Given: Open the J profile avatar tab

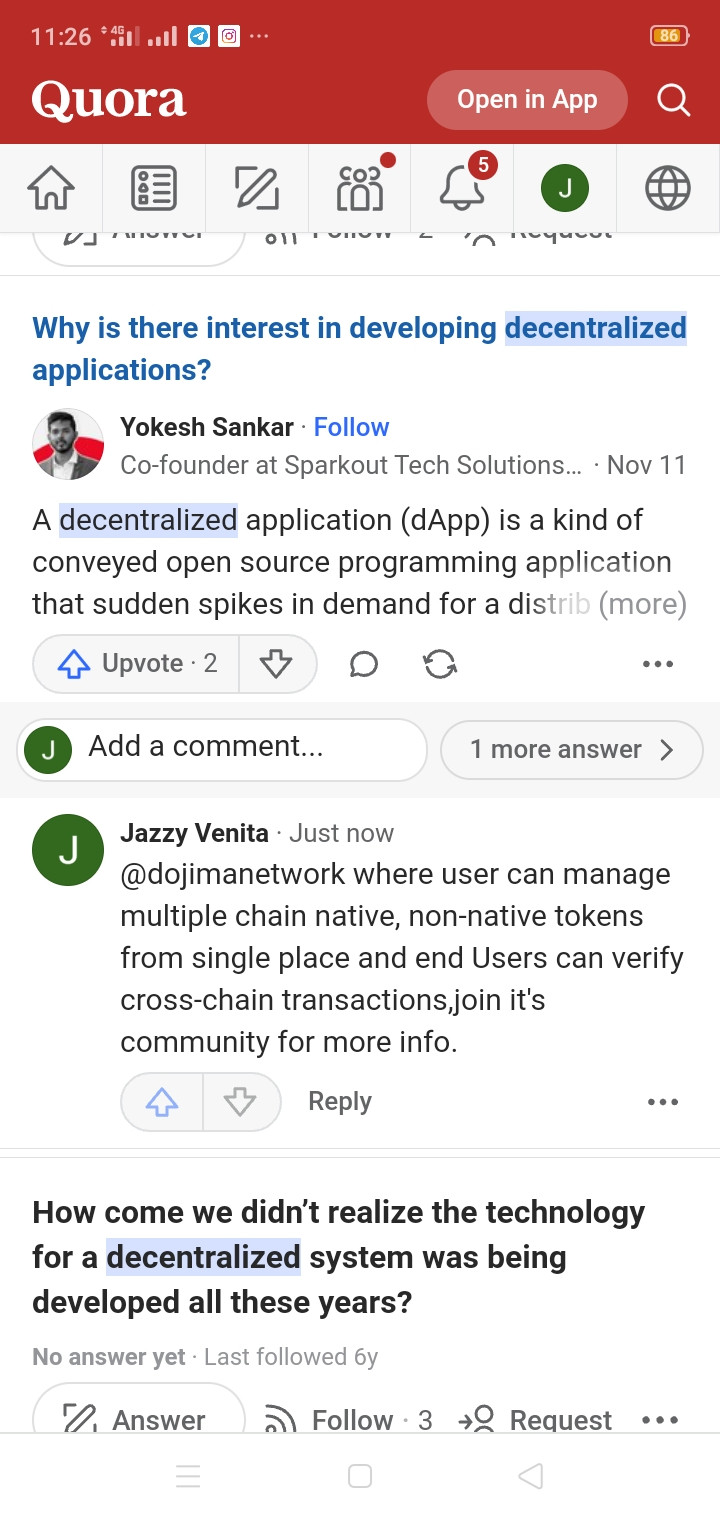Looking at the screenshot, I should 565,188.
